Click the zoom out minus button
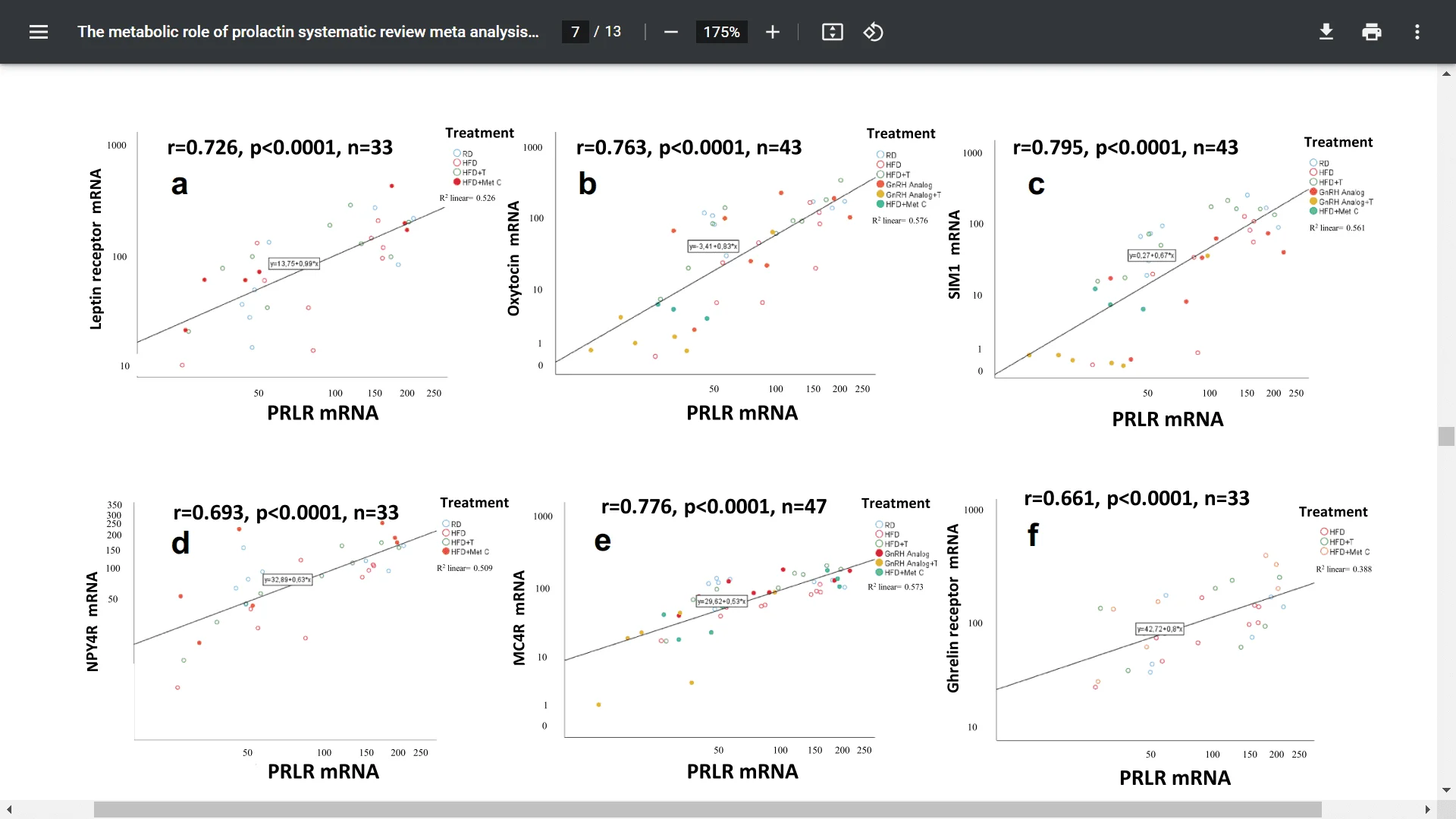 pyautogui.click(x=670, y=32)
